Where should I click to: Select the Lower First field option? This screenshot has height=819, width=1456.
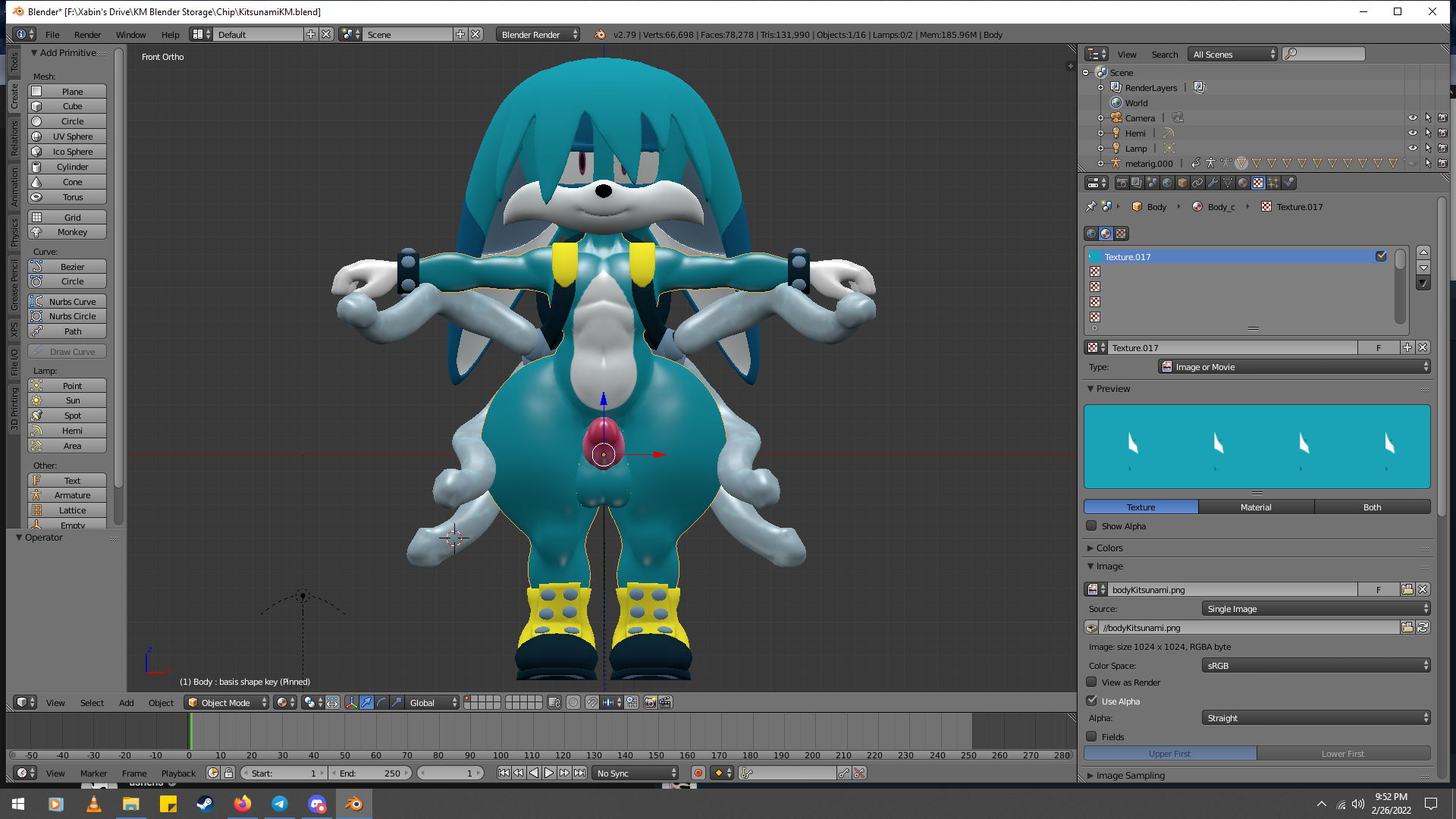click(x=1342, y=753)
